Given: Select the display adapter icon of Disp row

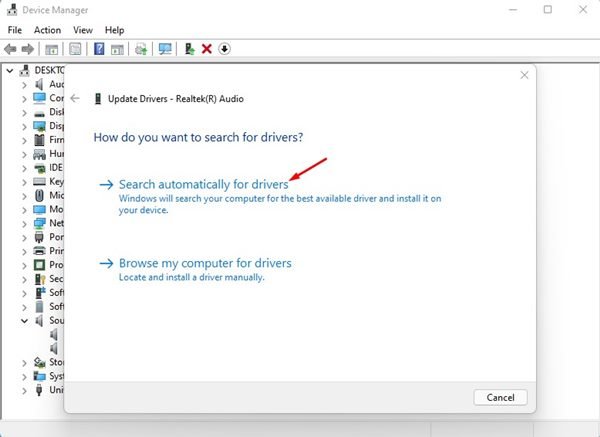Looking at the screenshot, I should [39, 126].
